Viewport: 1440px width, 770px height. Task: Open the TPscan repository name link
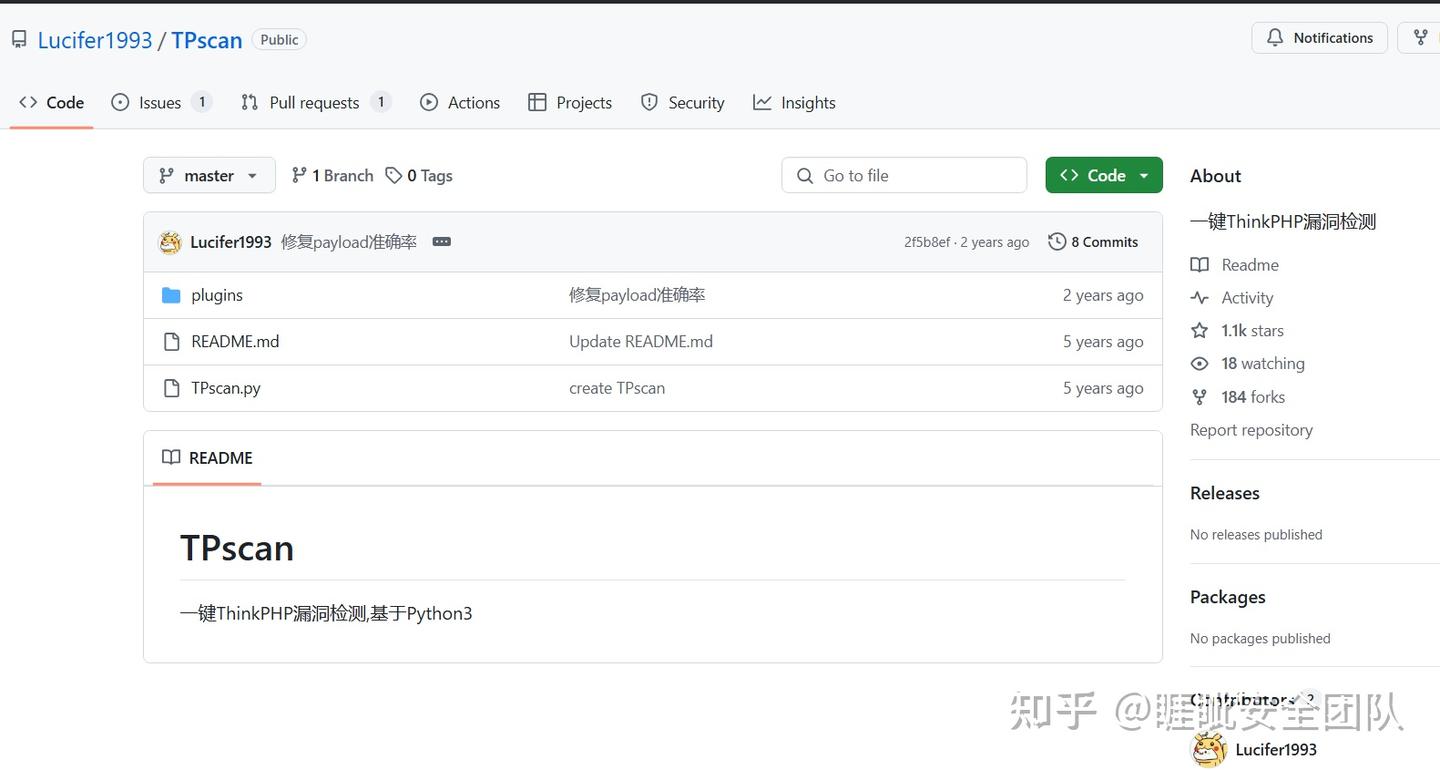[207, 40]
